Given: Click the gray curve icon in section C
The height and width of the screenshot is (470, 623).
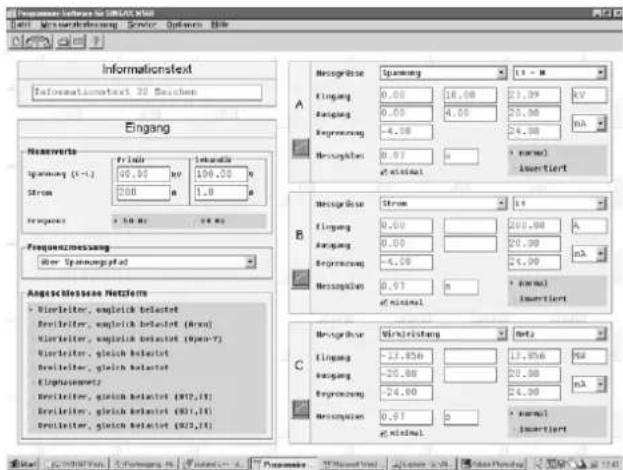Looking at the screenshot, I should pos(301,409).
